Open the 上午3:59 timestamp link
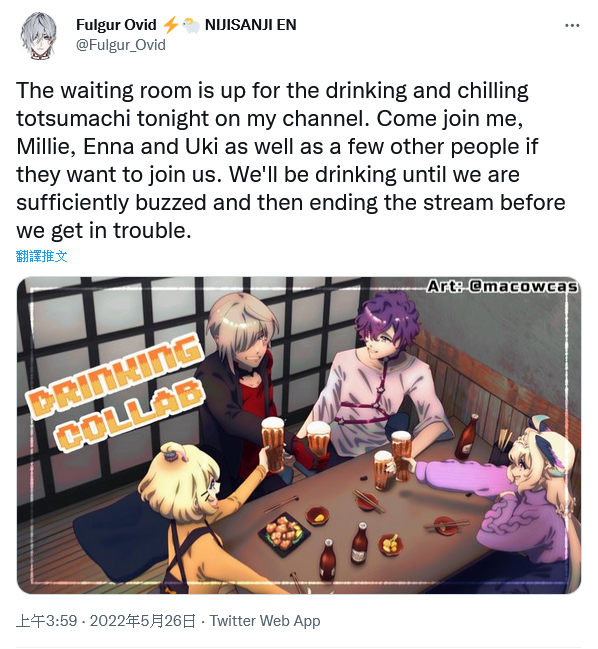The width and height of the screenshot is (598, 649). click(x=47, y=621)
